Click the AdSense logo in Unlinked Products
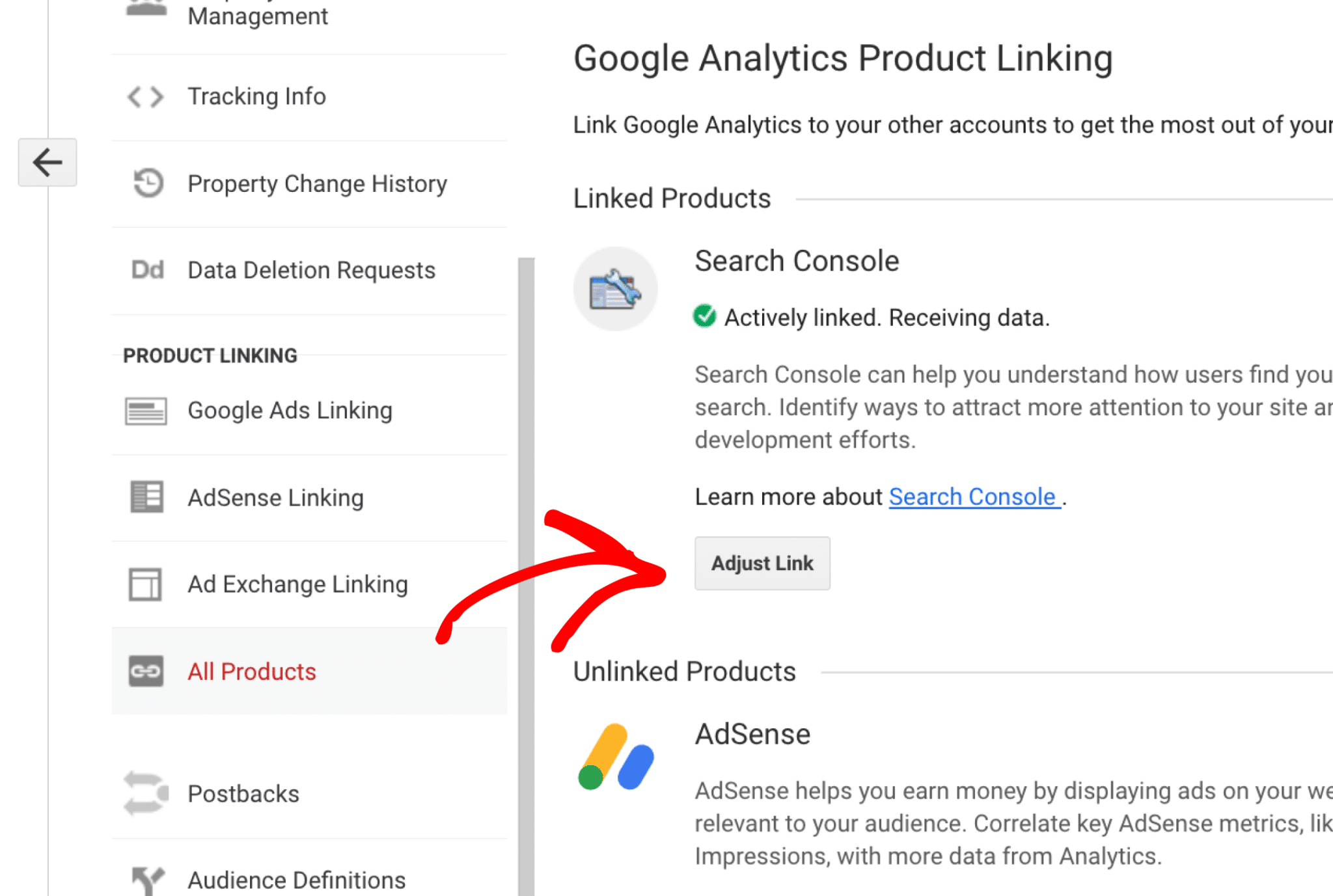 click(x=616, y=757)
